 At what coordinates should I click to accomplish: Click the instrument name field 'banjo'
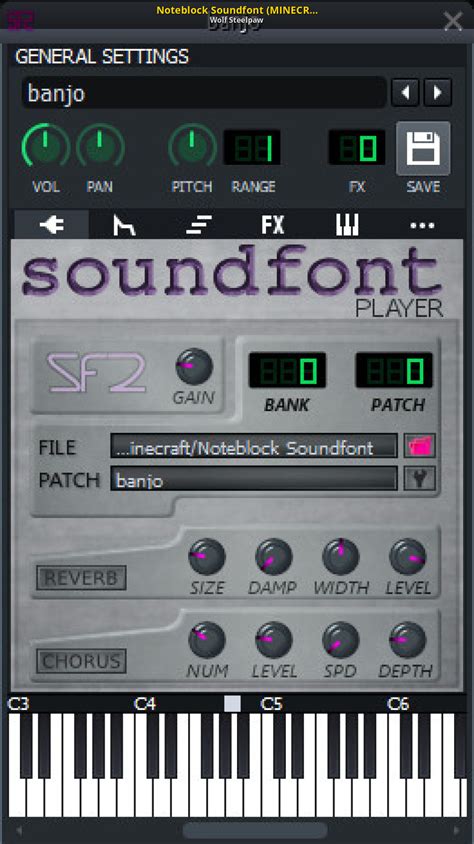(204, 93)
